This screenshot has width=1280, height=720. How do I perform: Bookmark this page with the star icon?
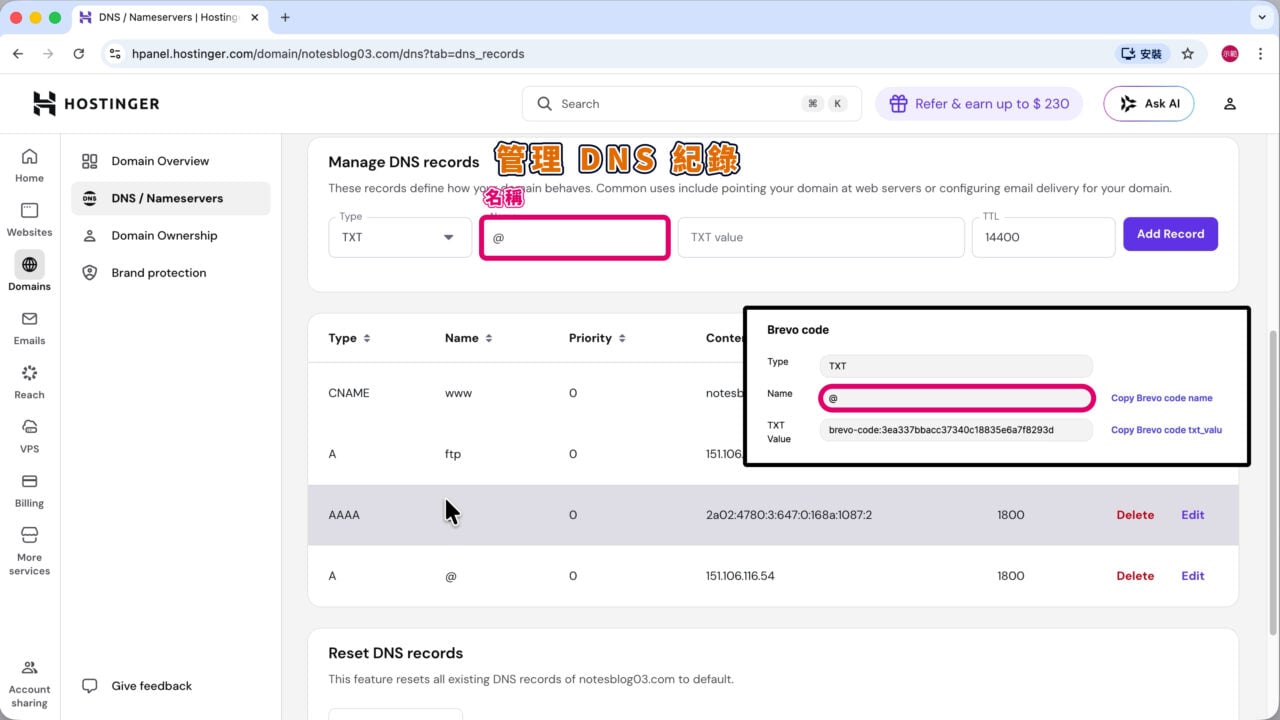click(x=1188, y=54)
